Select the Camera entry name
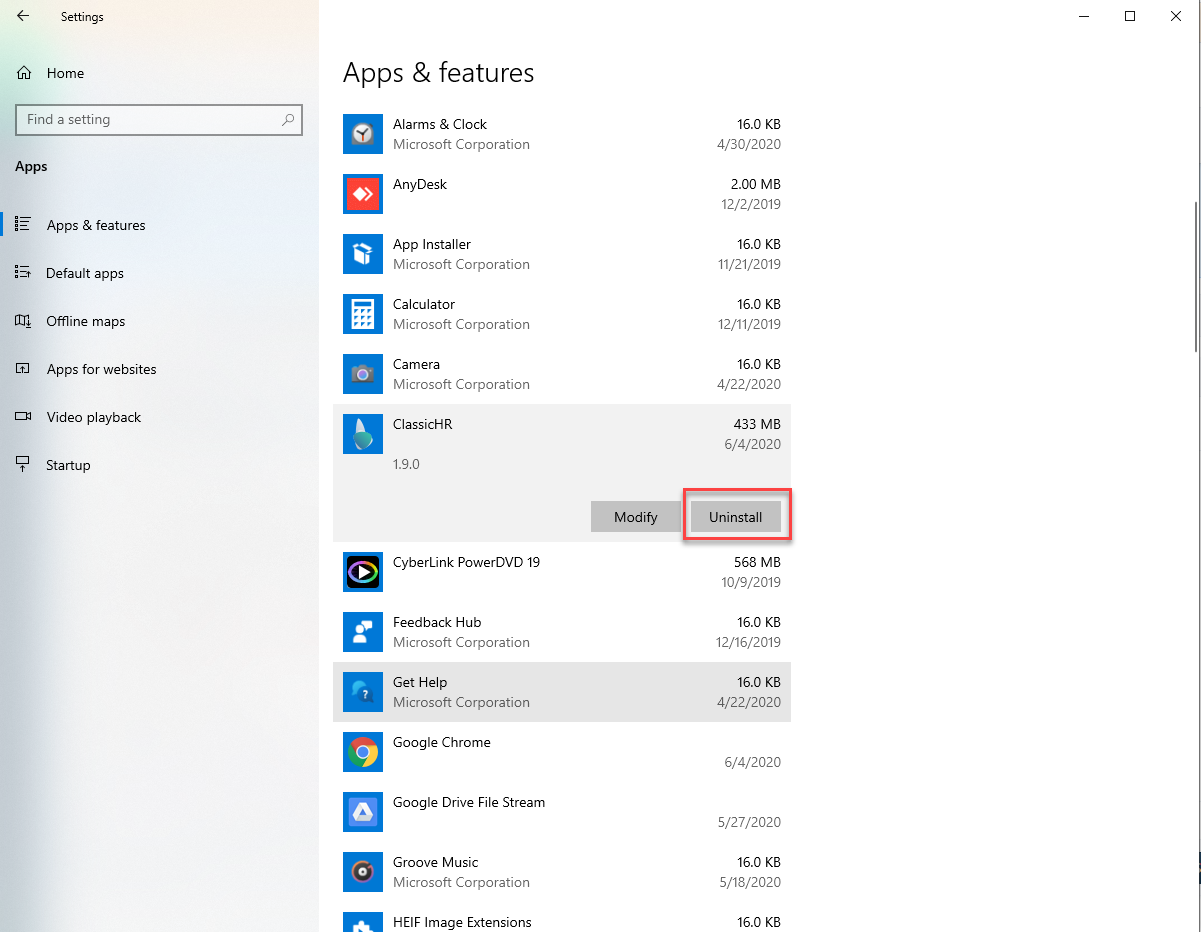 (x=416, y=364)
